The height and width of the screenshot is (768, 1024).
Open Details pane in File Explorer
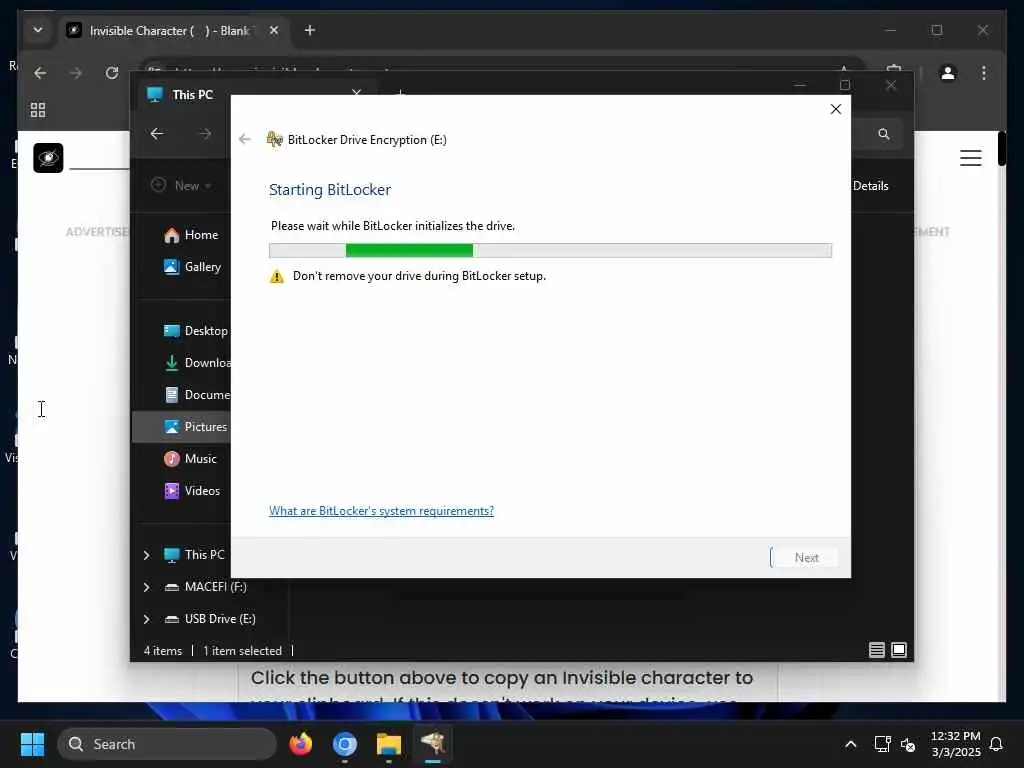(x=871, y=185)
